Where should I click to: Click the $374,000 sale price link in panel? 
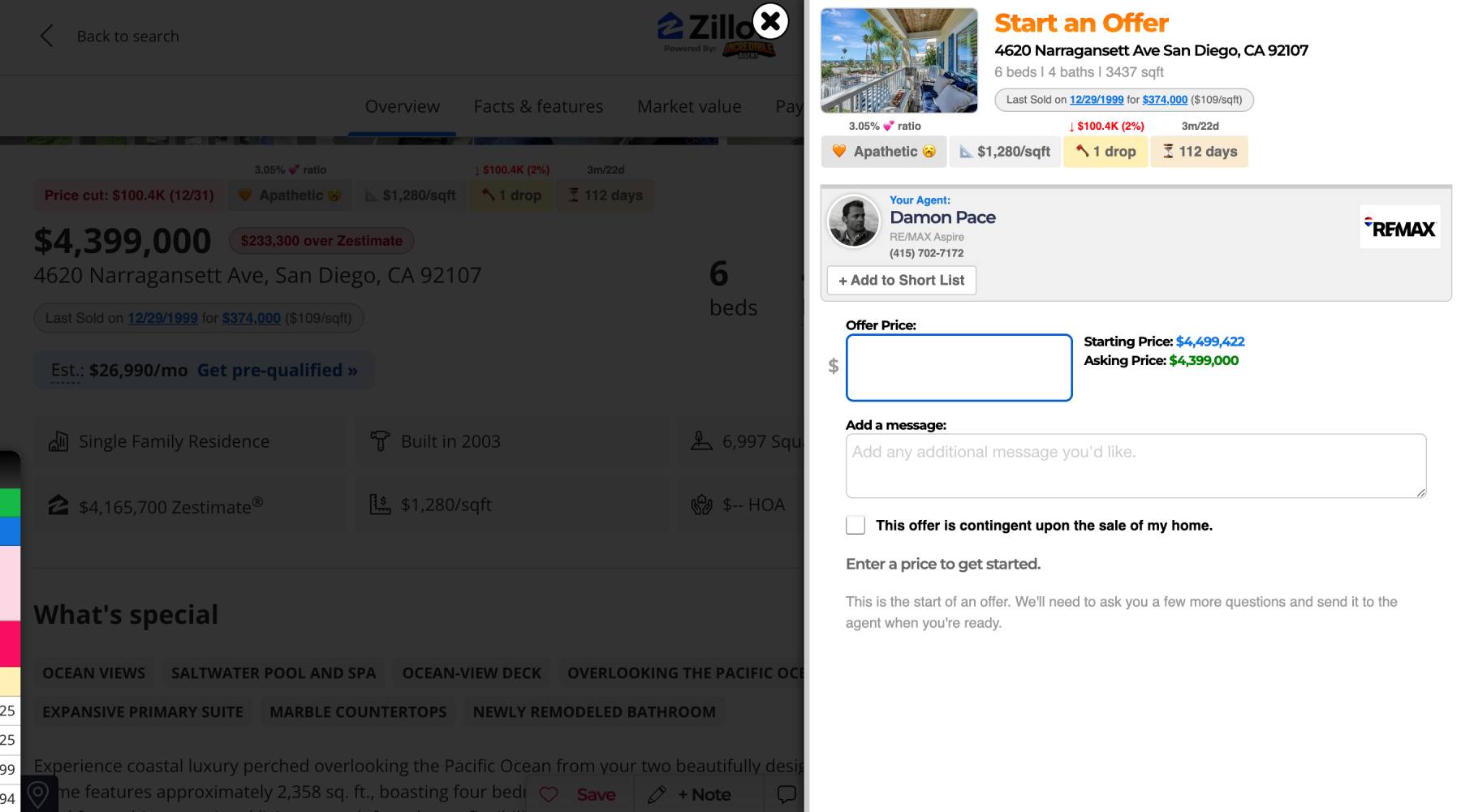click(x=1164, y=100)
